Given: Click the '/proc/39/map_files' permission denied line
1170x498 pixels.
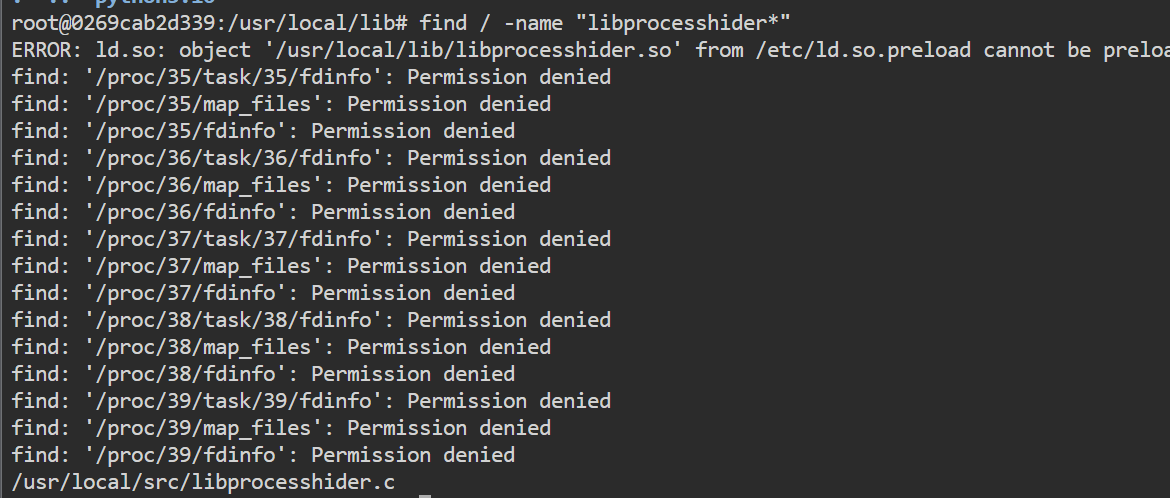Looking at the screenshot, I should (281, 428).
